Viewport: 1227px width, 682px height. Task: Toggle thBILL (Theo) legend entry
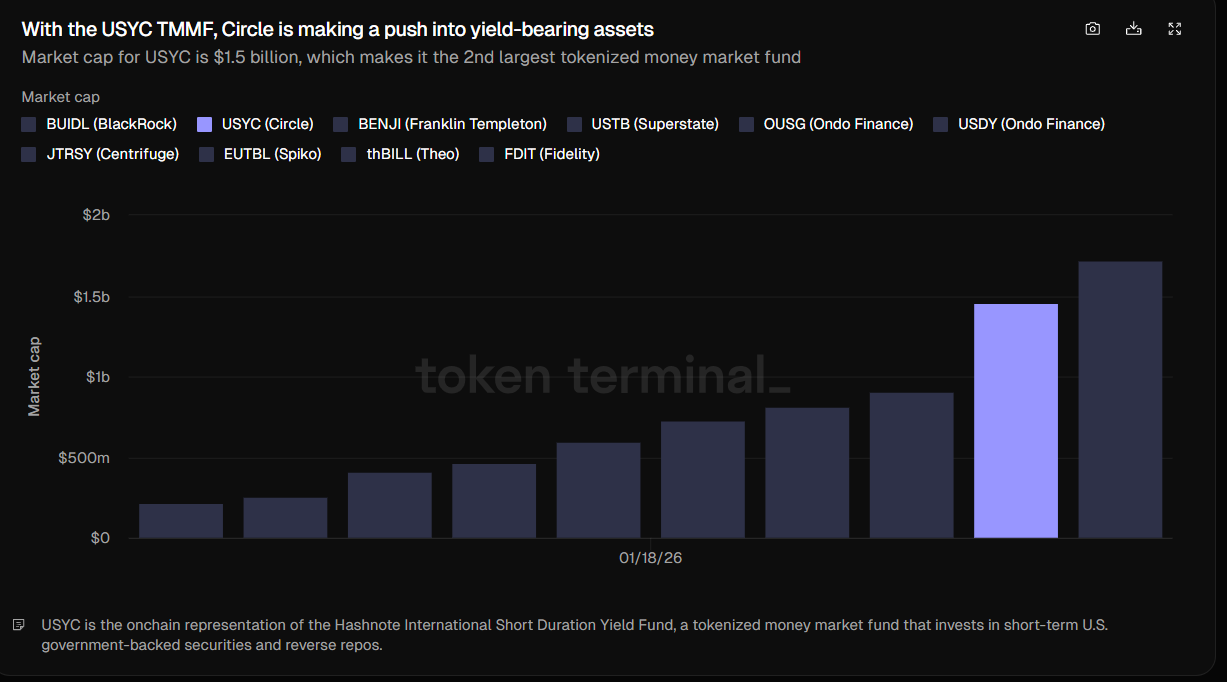tap(349, 154)
